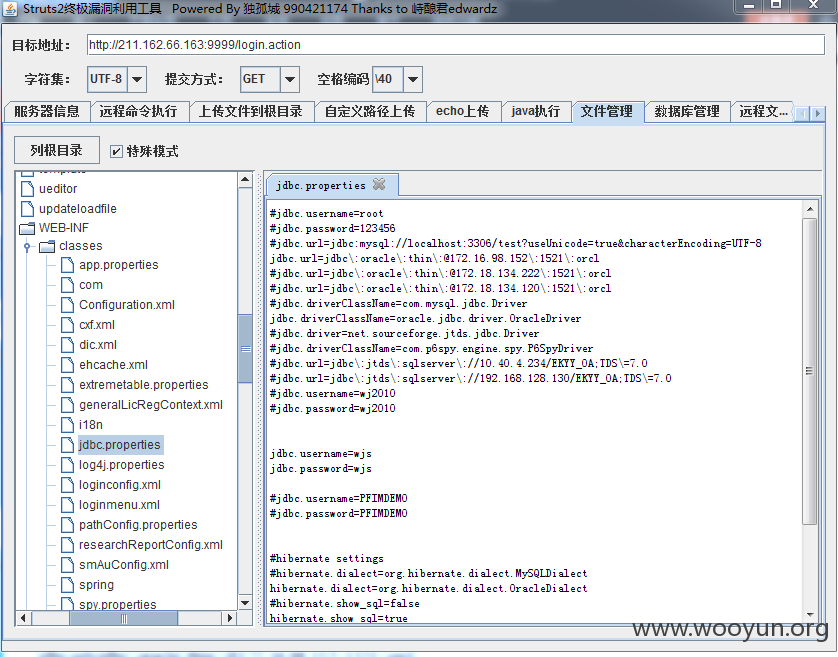
Task: Switch to 上传文件到根目录 tab
Action: [x=251, y=111]
